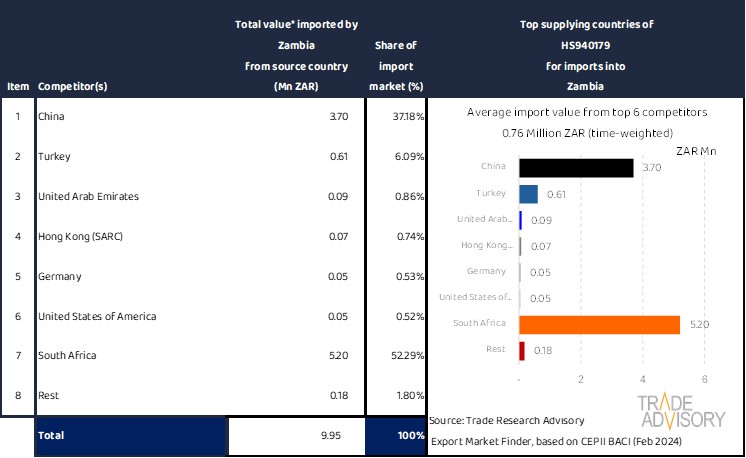The width and height of the screenshot is (746, 458).
Task: Click the Trade Advisory logo
Action: pyautogui.click(x=681, y=412)
